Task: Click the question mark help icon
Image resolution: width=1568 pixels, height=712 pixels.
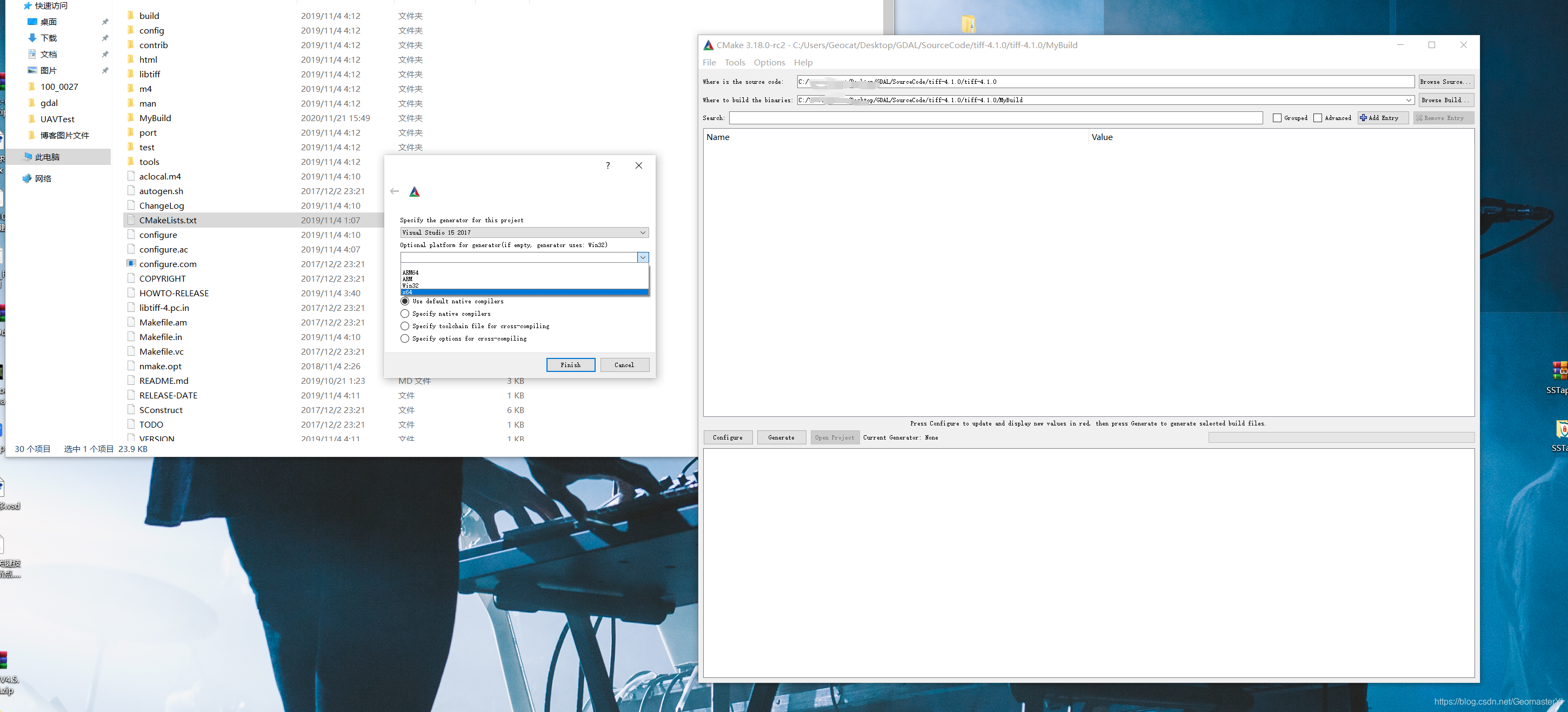Action: [608, 165]
